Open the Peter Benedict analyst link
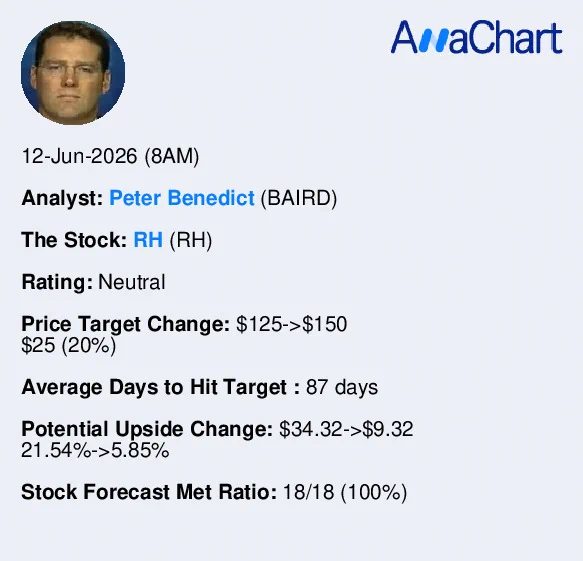 tap(182, 198)
